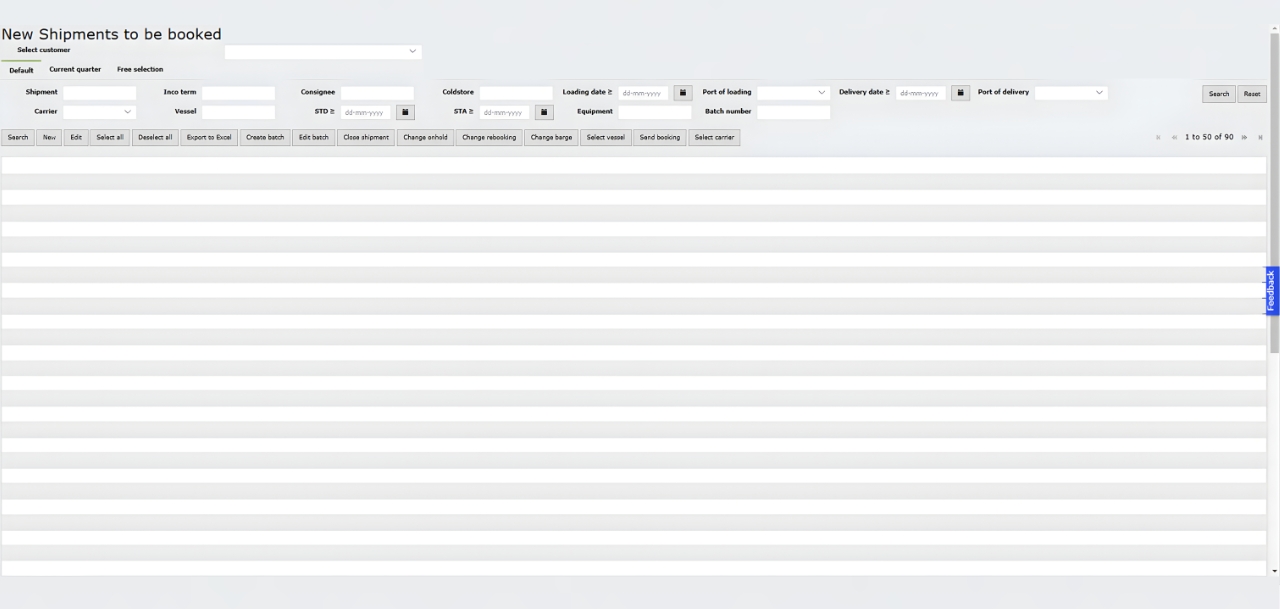This screenshot has height=609, width=1280.
Task: Open the STD date calendar picker
Action: point(405,111)
